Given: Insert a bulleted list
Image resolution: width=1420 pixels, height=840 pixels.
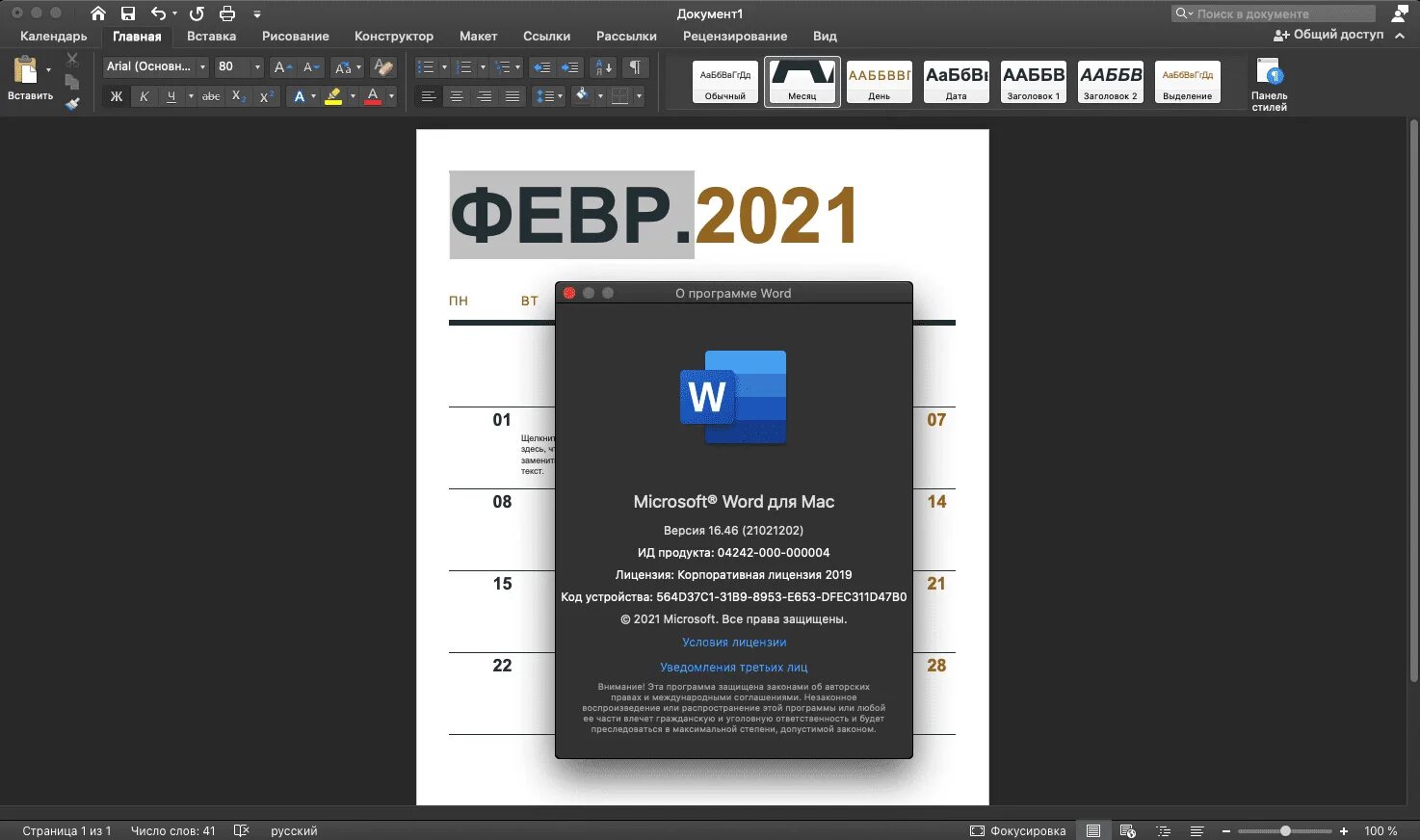Looking at the screenshot, I should (x=426, y=67).
